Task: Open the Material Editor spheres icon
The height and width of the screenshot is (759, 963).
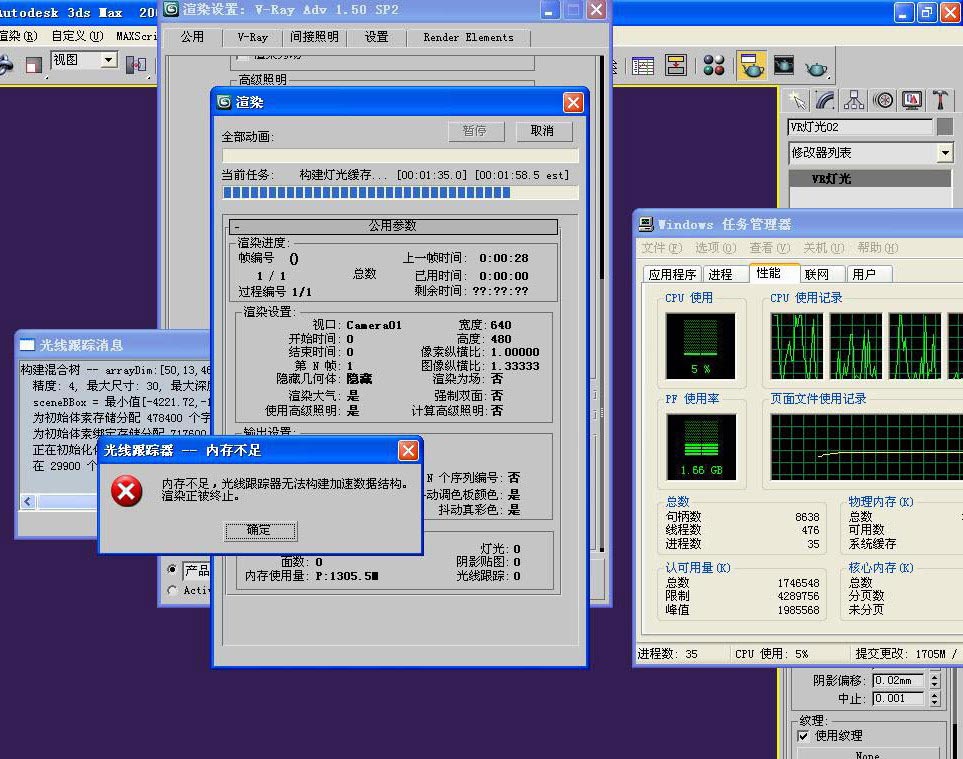Action: point(714,66)
